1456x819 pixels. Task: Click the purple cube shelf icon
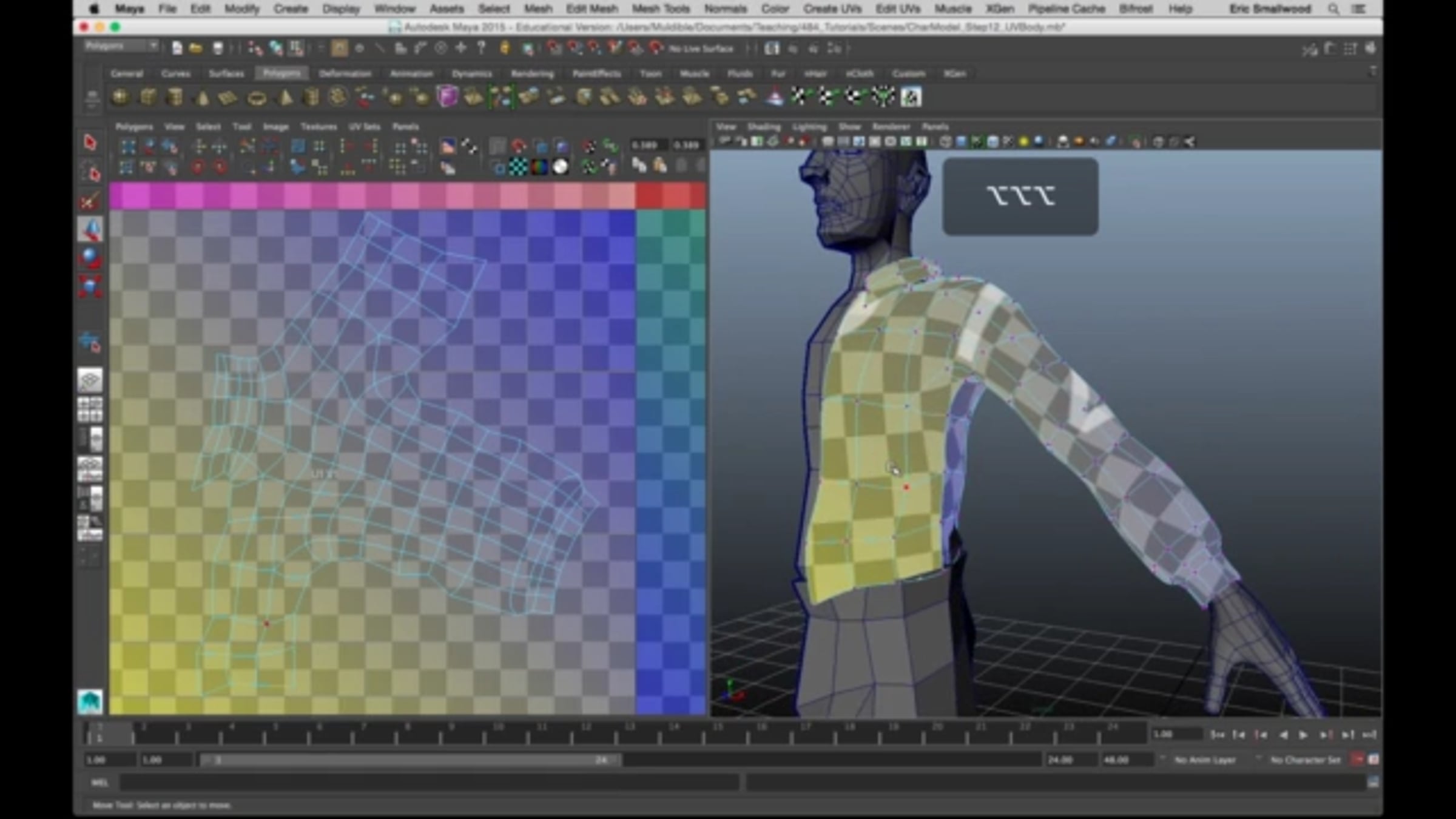(x=447, y=97)
